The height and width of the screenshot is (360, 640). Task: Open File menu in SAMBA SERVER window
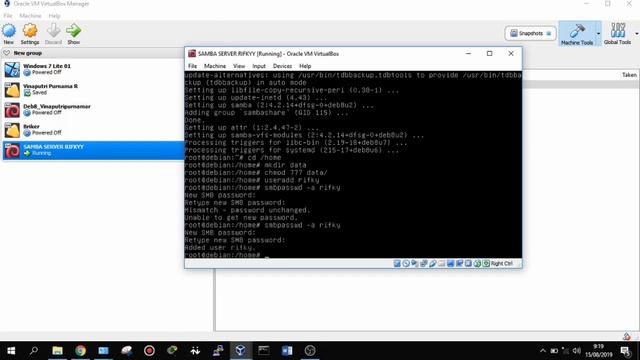[192, 66]
